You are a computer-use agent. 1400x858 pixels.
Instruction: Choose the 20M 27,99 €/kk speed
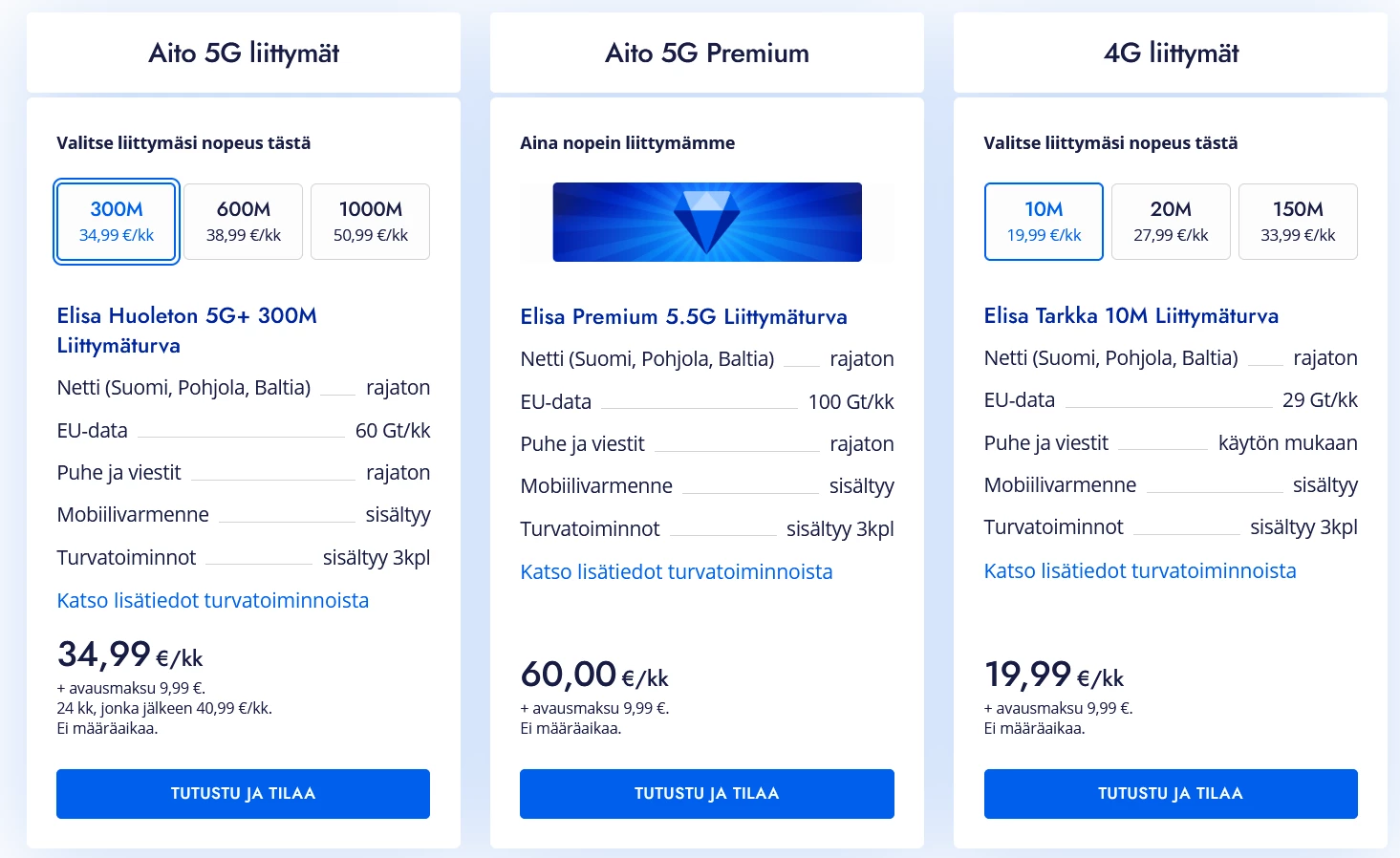tap(1171, 222)
